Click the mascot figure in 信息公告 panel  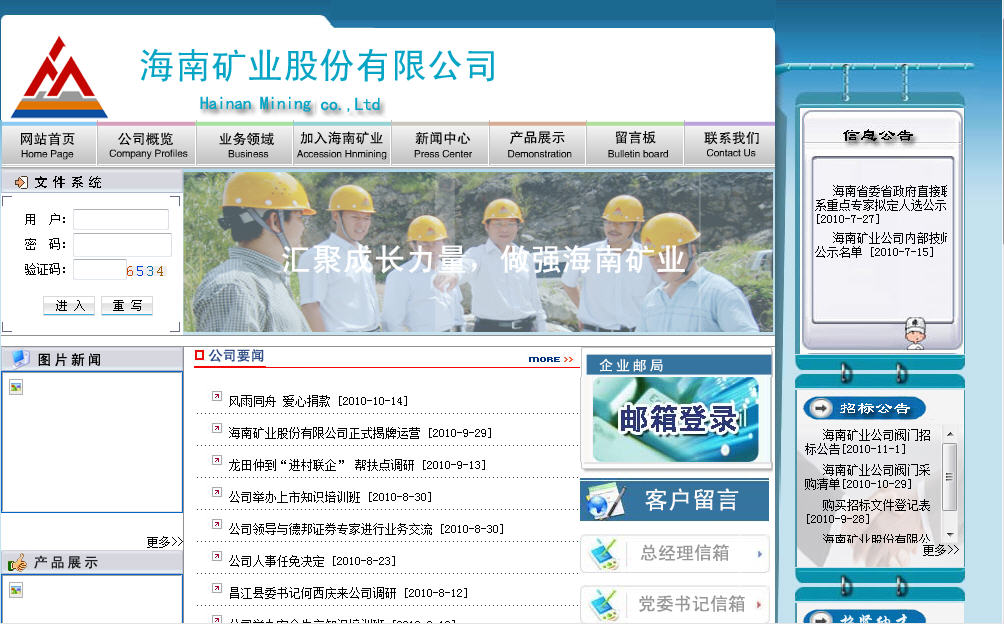914,333
